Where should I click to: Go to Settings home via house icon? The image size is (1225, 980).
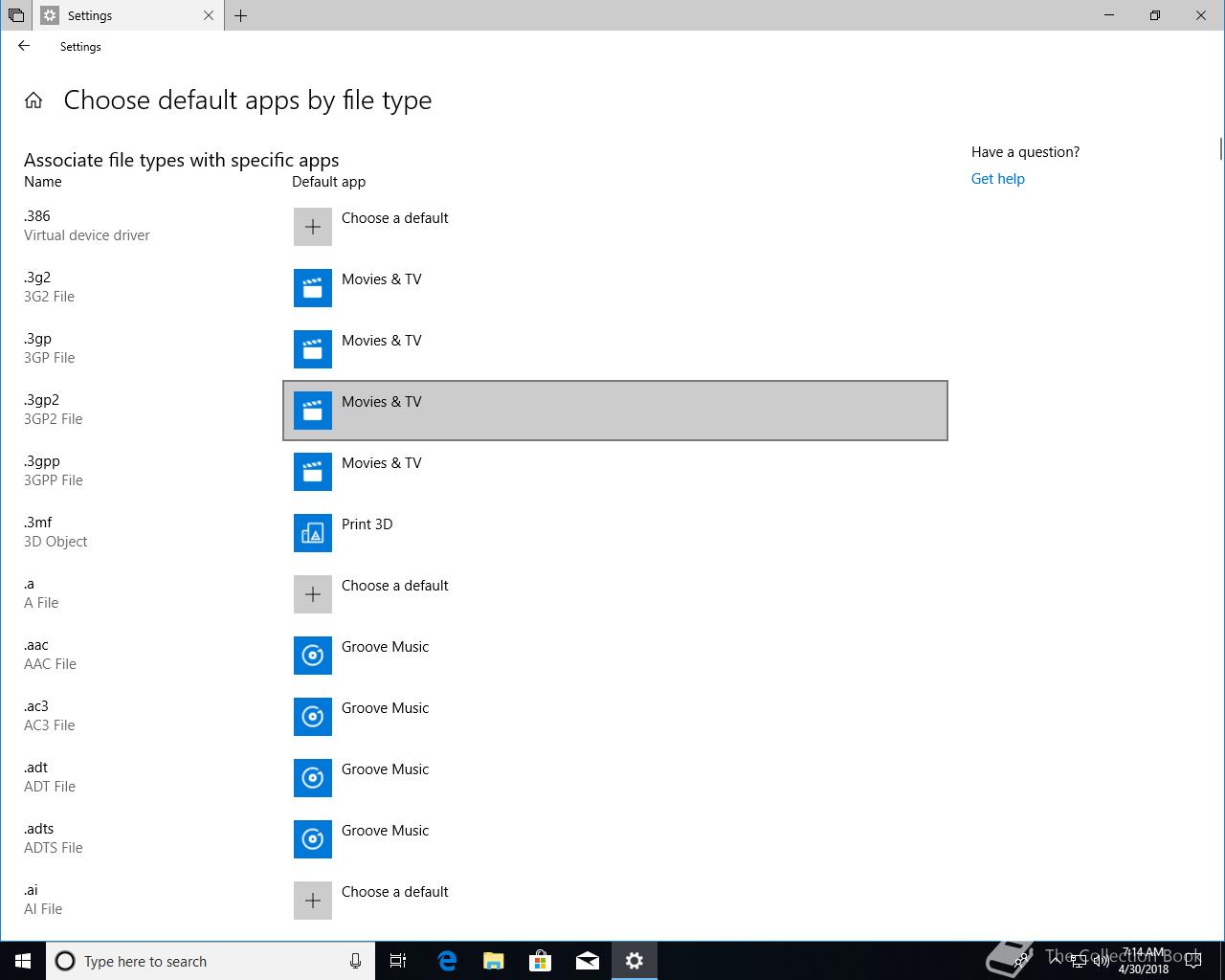coord(33,100)
